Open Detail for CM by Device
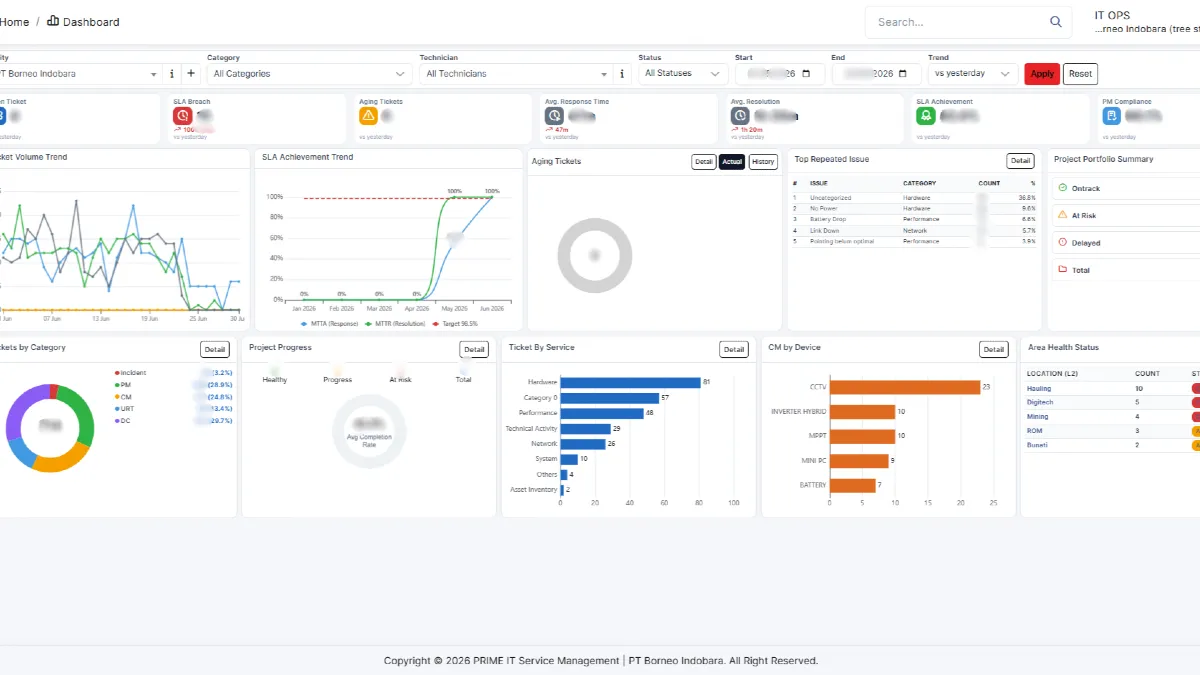This screenshot has height=675, width=1200. point(993,349)
